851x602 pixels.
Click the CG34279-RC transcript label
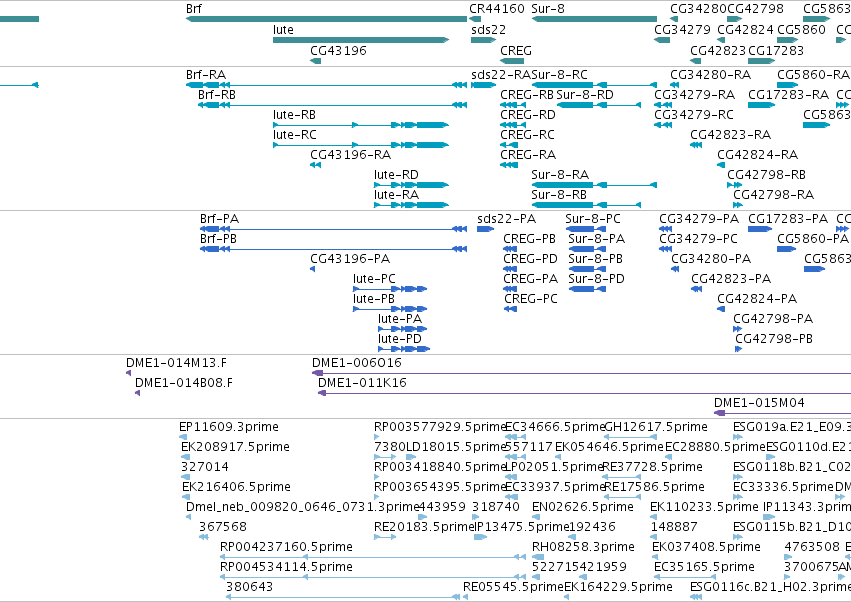694,115
